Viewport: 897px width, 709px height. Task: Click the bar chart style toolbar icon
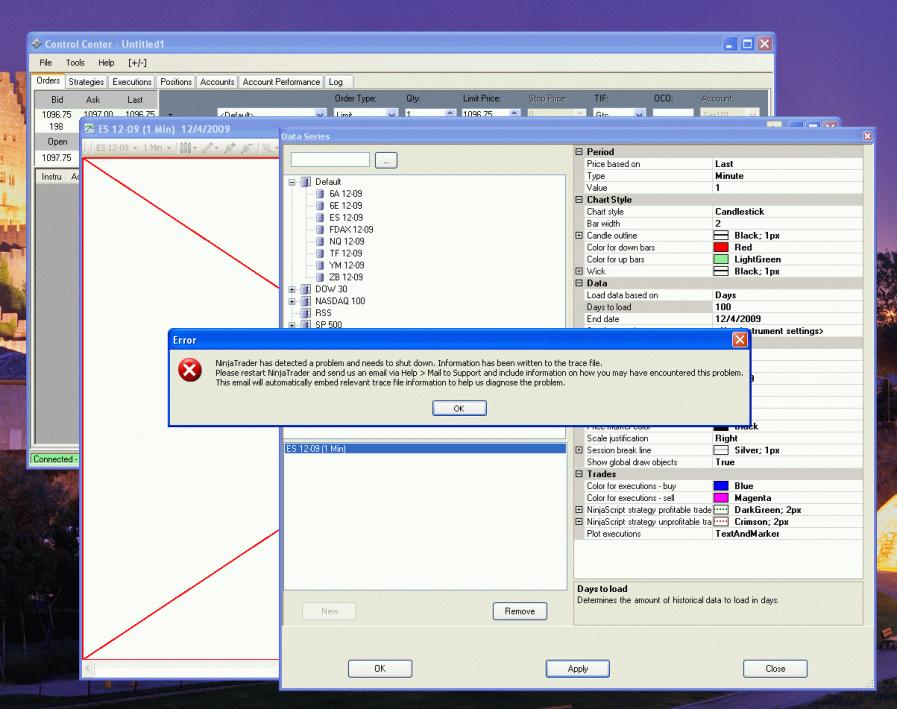tap(185, 148)
